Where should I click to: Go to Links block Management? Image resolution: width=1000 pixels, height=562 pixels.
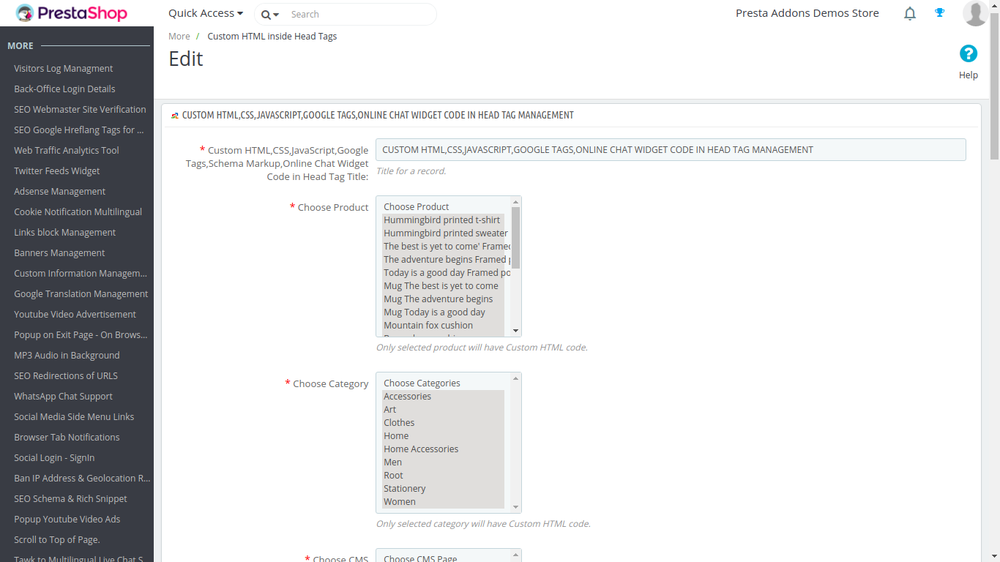tap(64, 232)
